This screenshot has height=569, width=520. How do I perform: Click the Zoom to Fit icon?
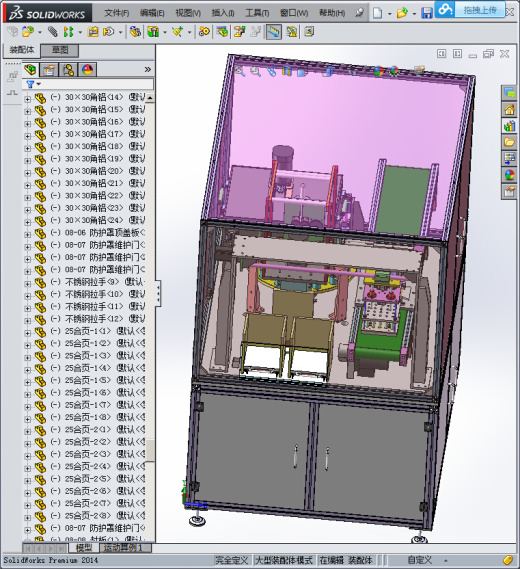pyautogui.click(x=239, y=71)
